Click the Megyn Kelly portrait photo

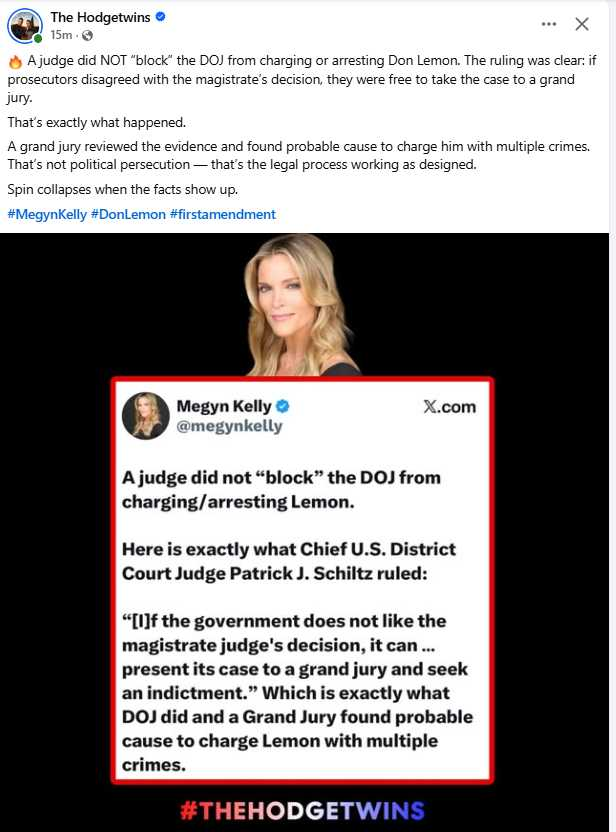click(x=297, y=305)
